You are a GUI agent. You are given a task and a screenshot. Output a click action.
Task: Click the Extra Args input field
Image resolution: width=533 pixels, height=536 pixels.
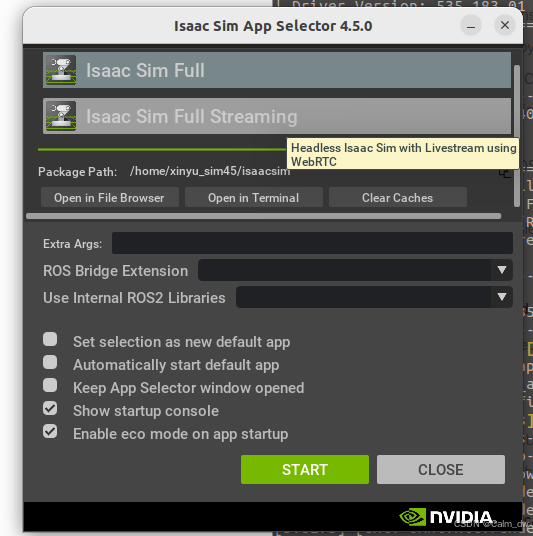point(312,243)
